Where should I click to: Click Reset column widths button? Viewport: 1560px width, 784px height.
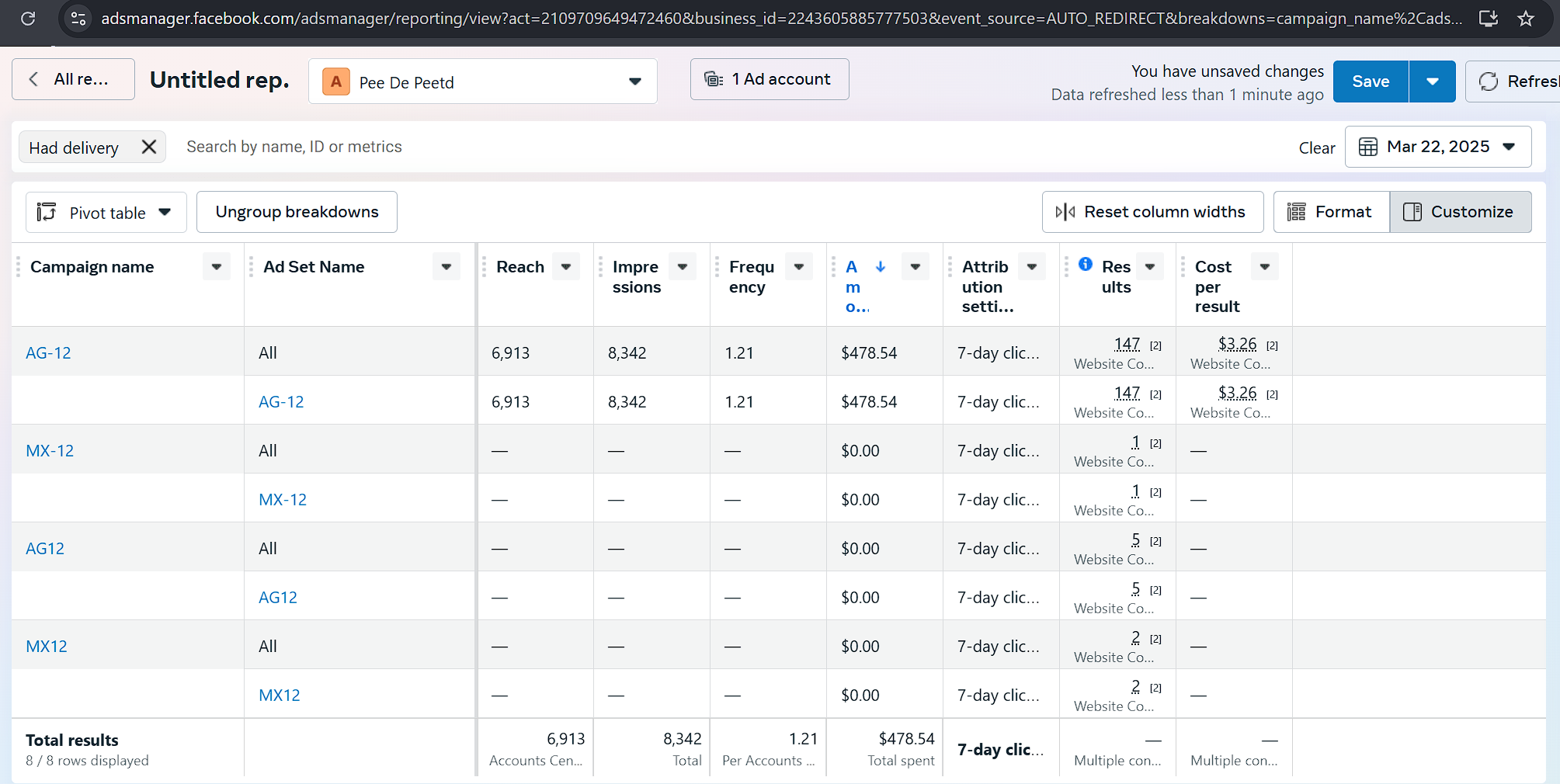click(x=1152, y=212)
